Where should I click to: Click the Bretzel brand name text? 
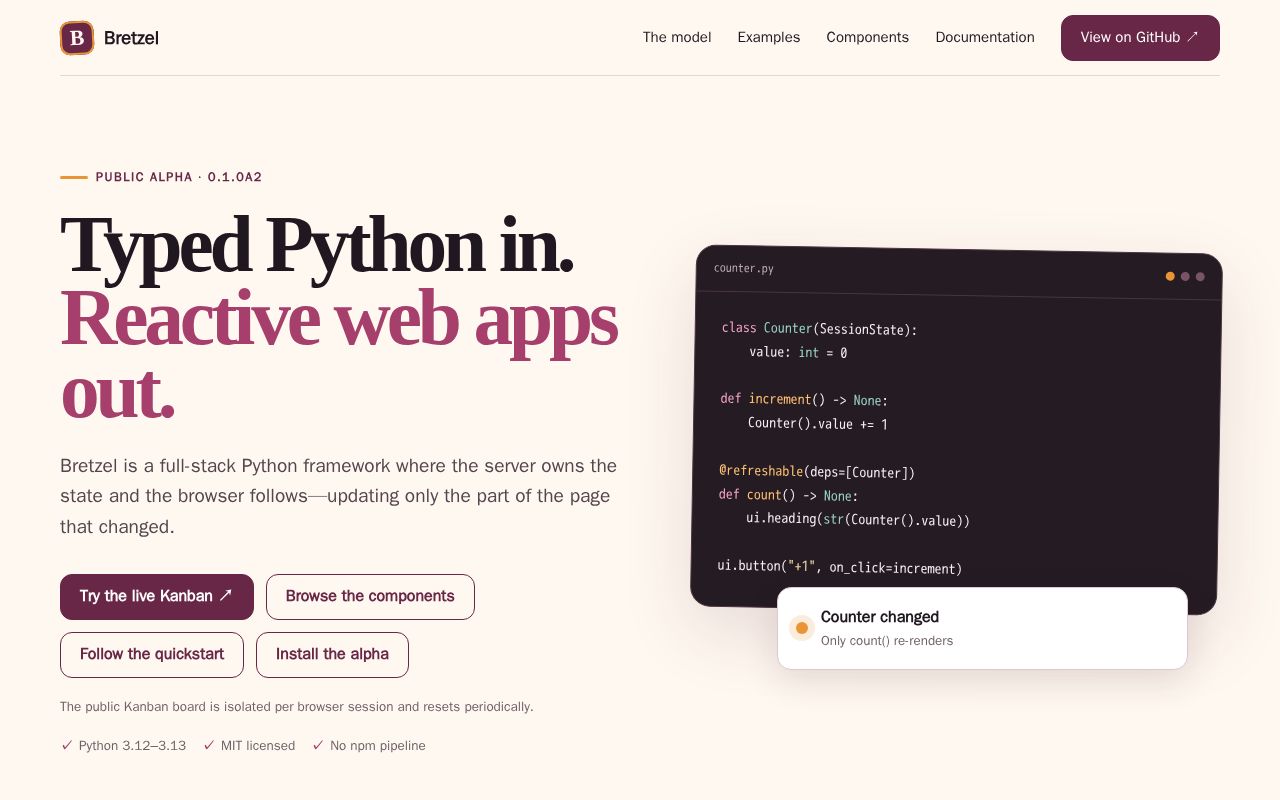coord(131,38)
